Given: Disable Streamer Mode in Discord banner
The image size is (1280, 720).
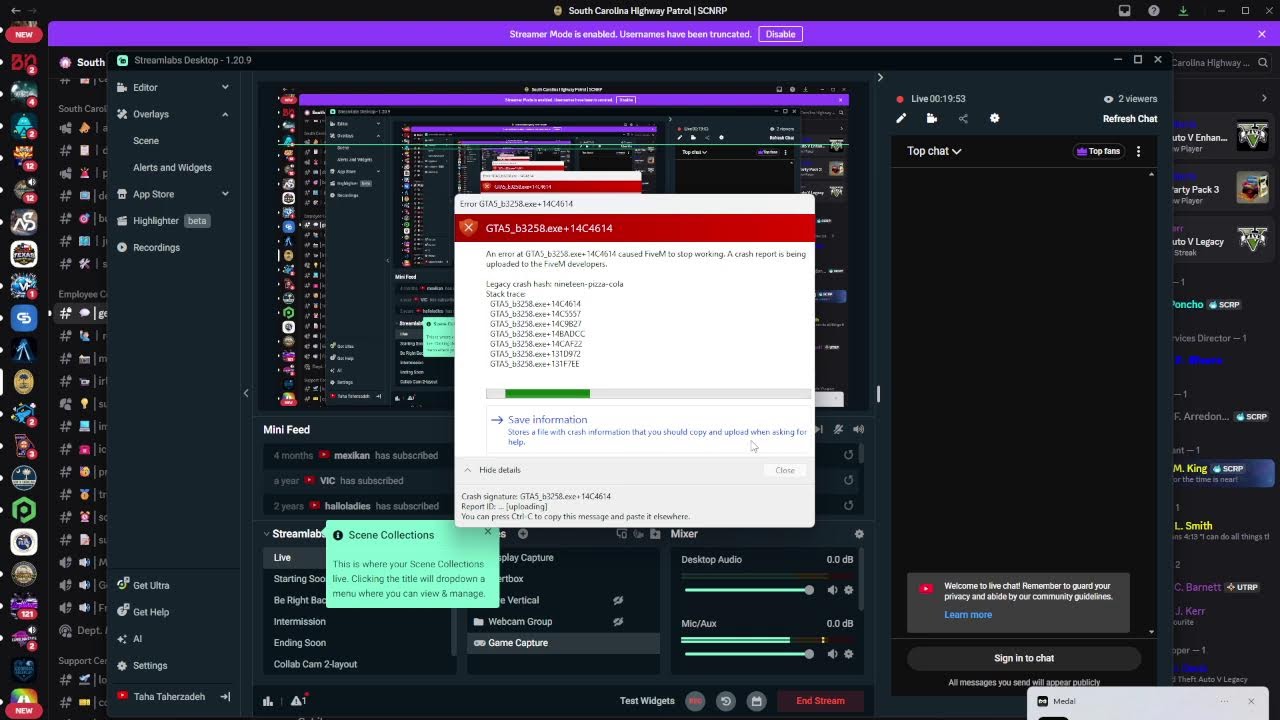Looking at the screenshot, I should click(780, 34).
